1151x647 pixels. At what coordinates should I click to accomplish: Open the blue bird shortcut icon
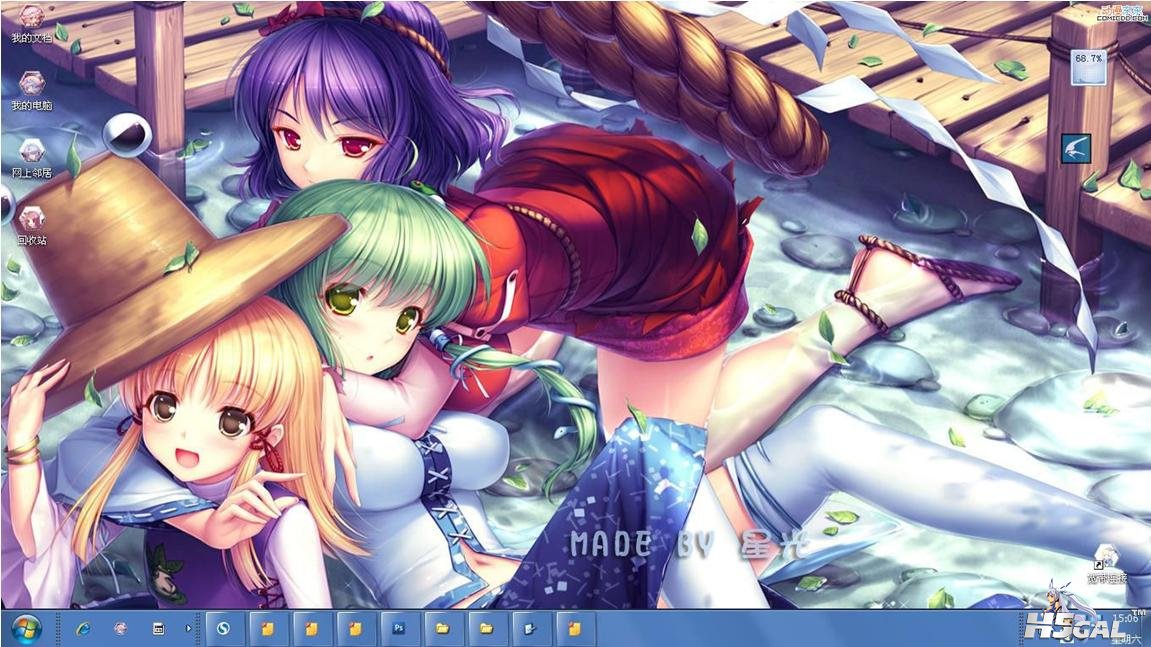point(1076,148)
